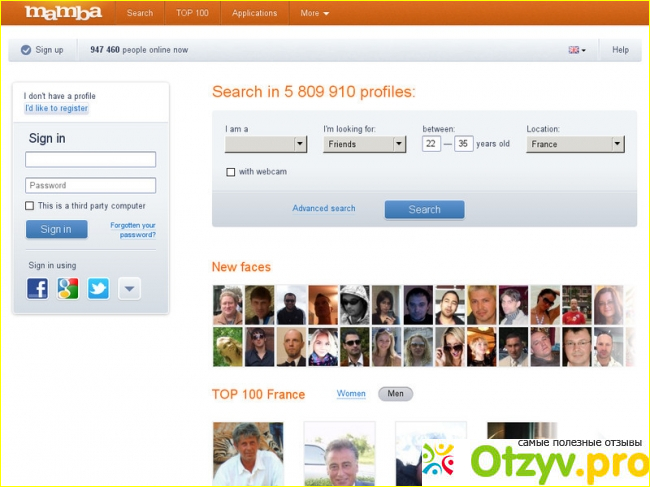This screenshot has height=487, width=650.
Task: Click the Advanced search link
Action: (323, 209)
